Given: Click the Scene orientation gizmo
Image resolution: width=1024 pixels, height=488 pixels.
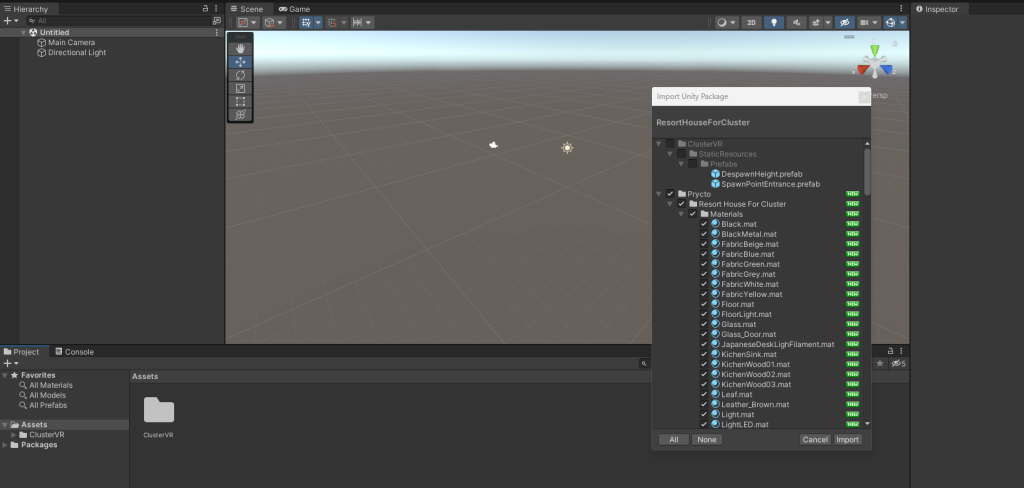Looking at the screenshot, I should coord(874,63).
